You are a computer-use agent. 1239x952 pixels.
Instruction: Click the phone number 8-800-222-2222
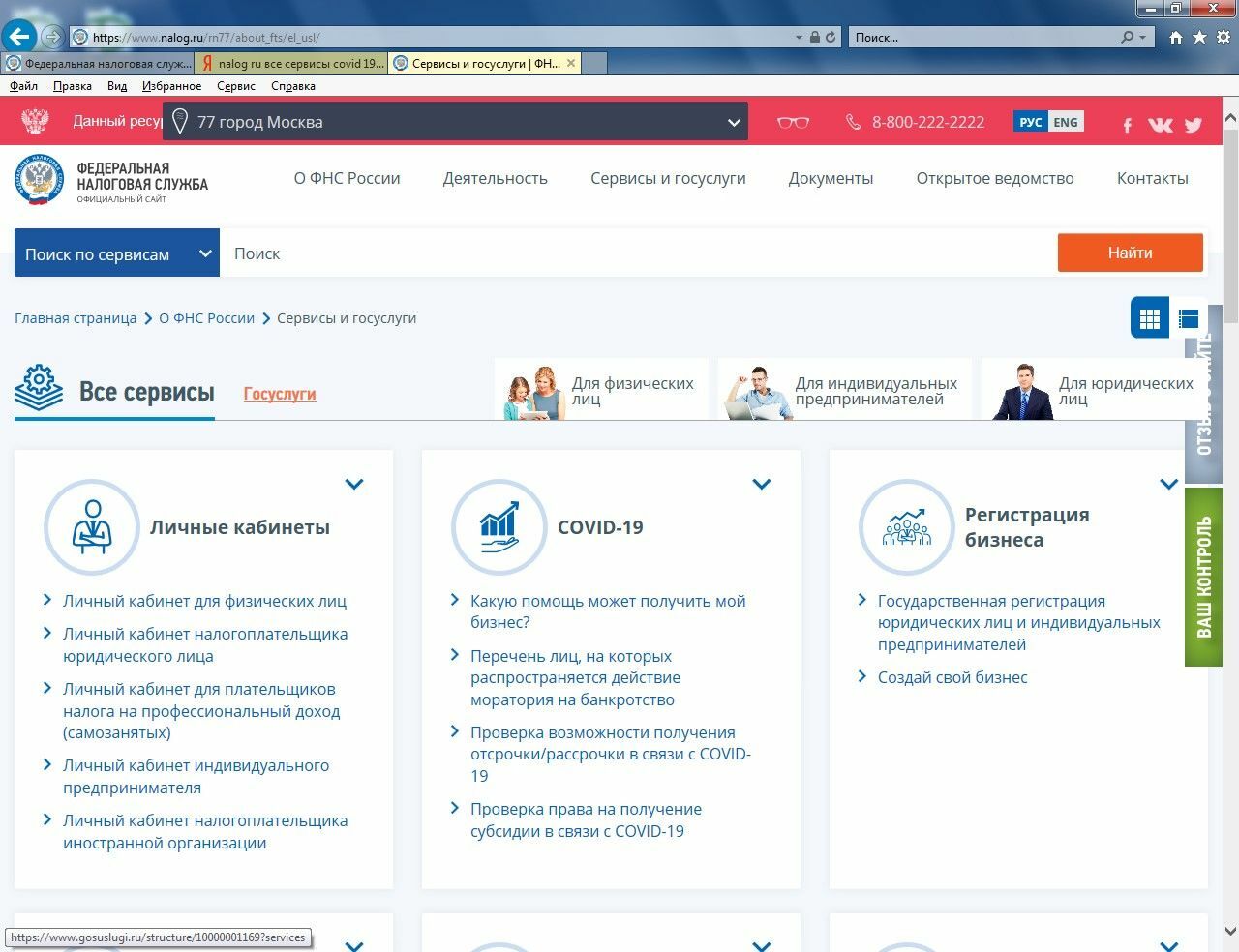(x=927, y=122)
